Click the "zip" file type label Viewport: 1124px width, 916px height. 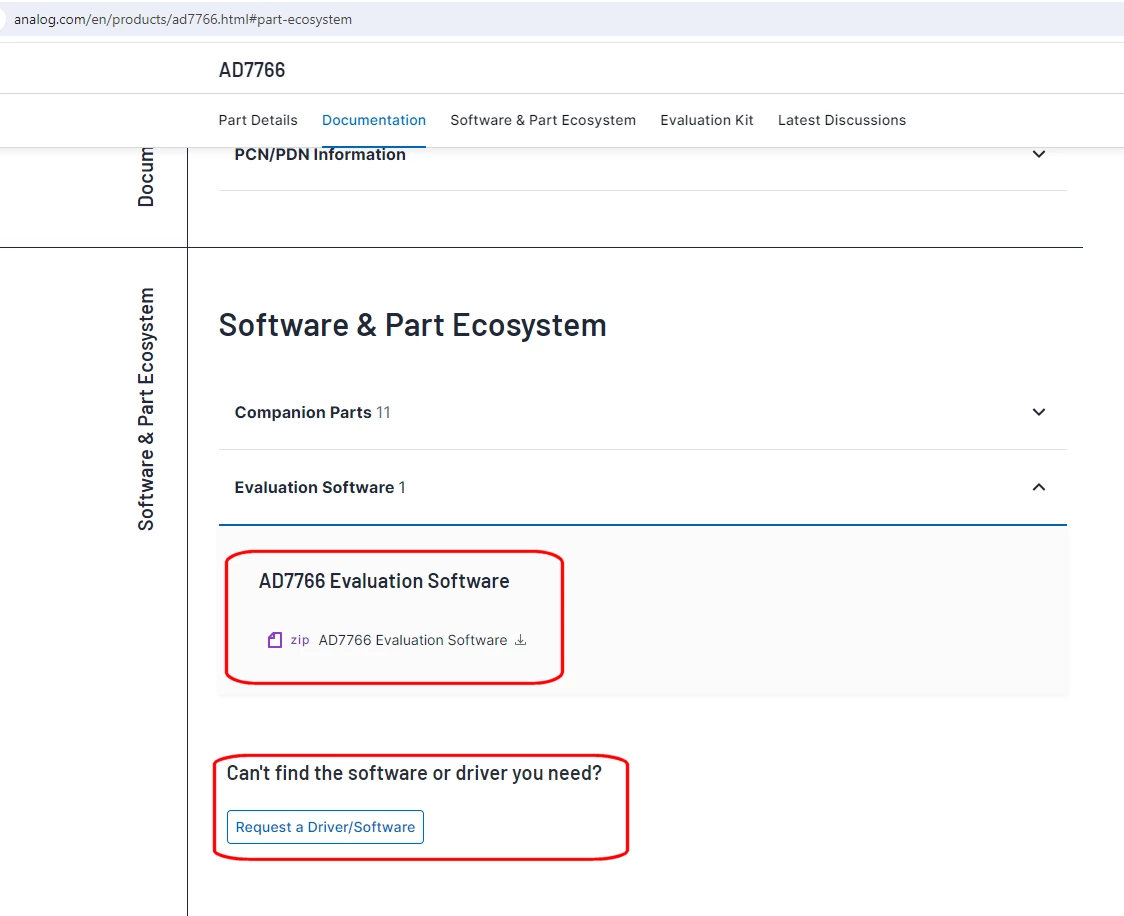point(300,640)
